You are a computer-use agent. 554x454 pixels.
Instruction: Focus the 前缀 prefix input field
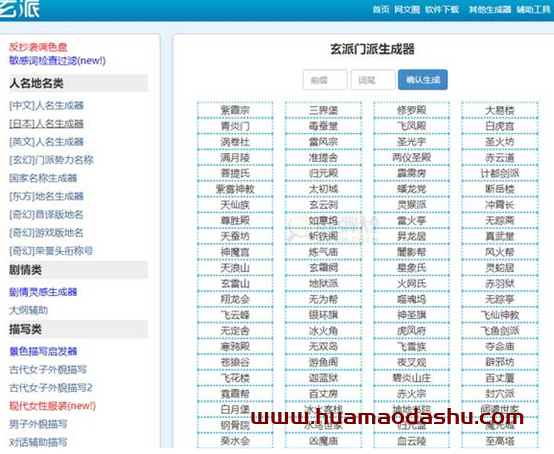pyautogui.click(x=325, y=80)
